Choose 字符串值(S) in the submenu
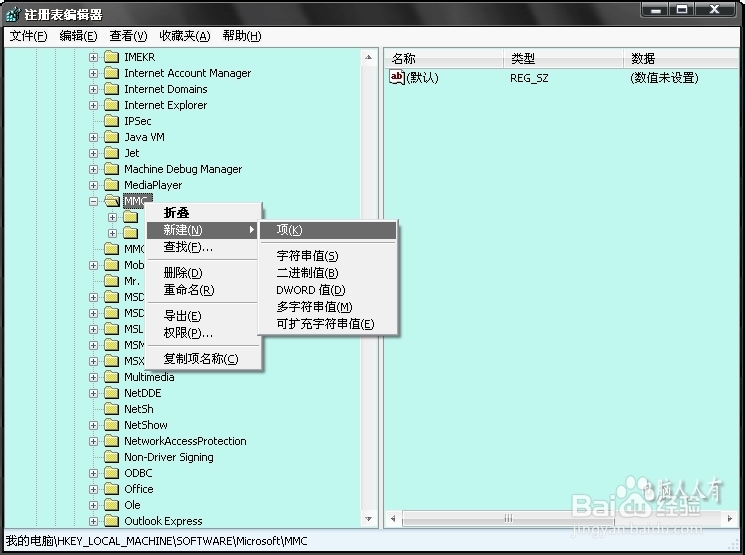 point(328,256)
